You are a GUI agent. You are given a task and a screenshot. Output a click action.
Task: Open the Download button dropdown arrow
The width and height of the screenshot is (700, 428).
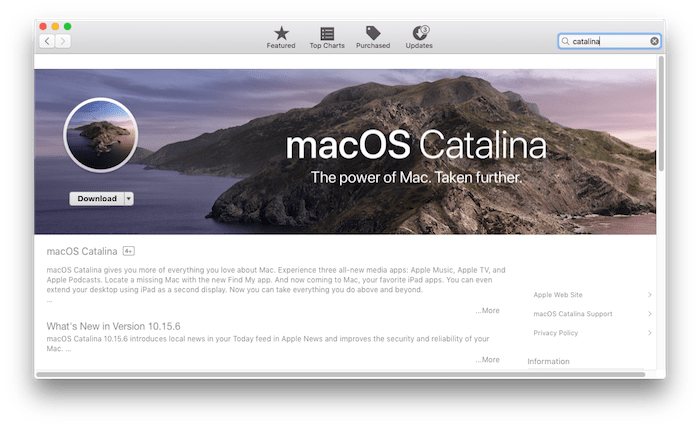pyautogui.click(x=129, y=199)
